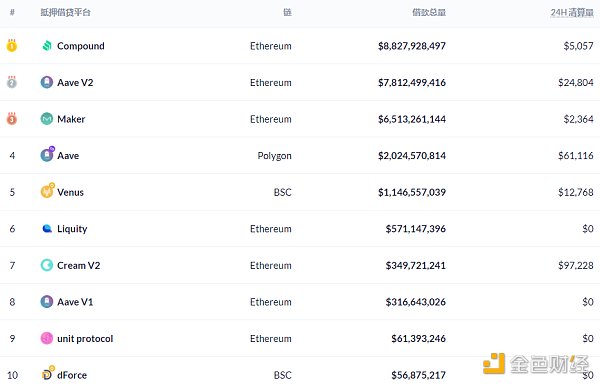
Task: Click the Aave Polygon logo icon
Action: 47,154
